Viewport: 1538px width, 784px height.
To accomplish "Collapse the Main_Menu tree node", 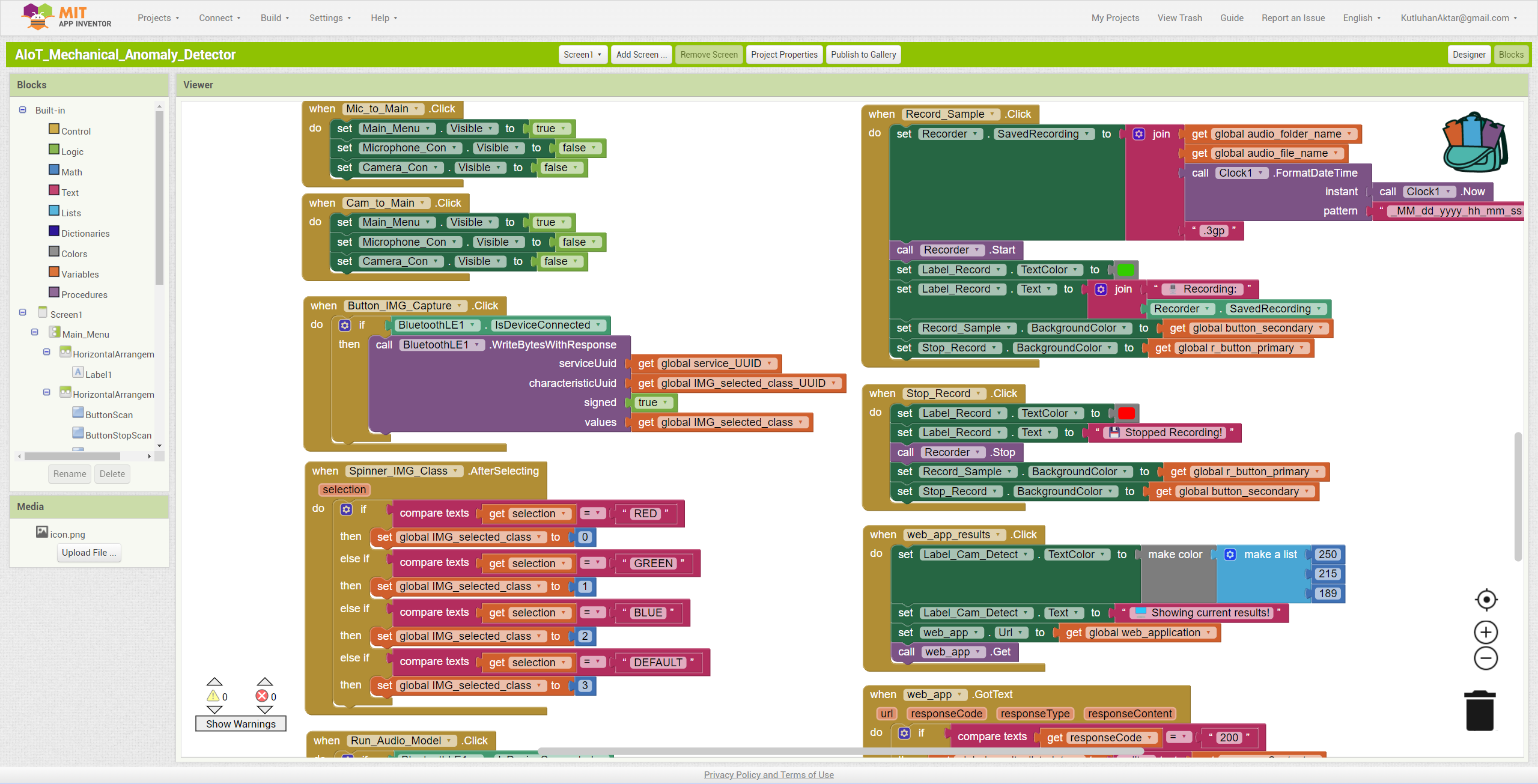I will (35, 332).
